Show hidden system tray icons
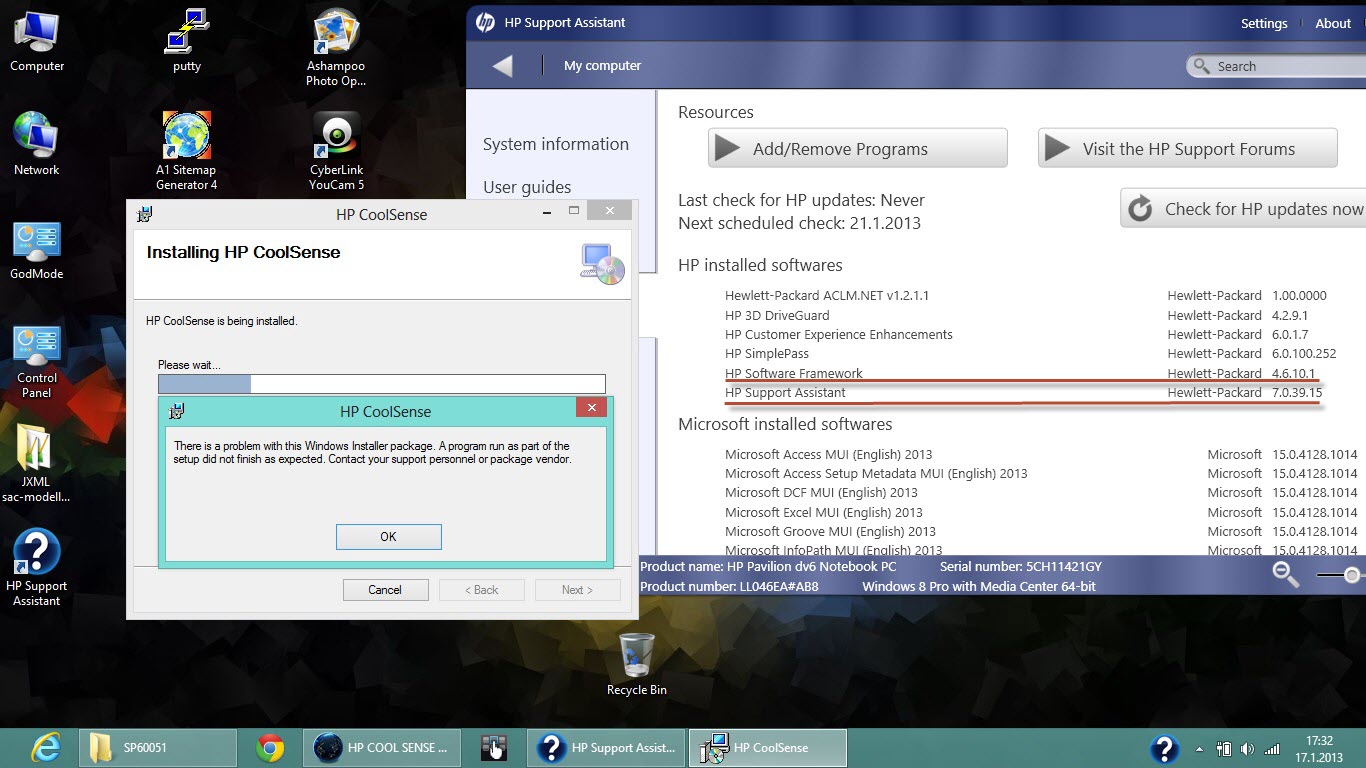 (1199, 749)
